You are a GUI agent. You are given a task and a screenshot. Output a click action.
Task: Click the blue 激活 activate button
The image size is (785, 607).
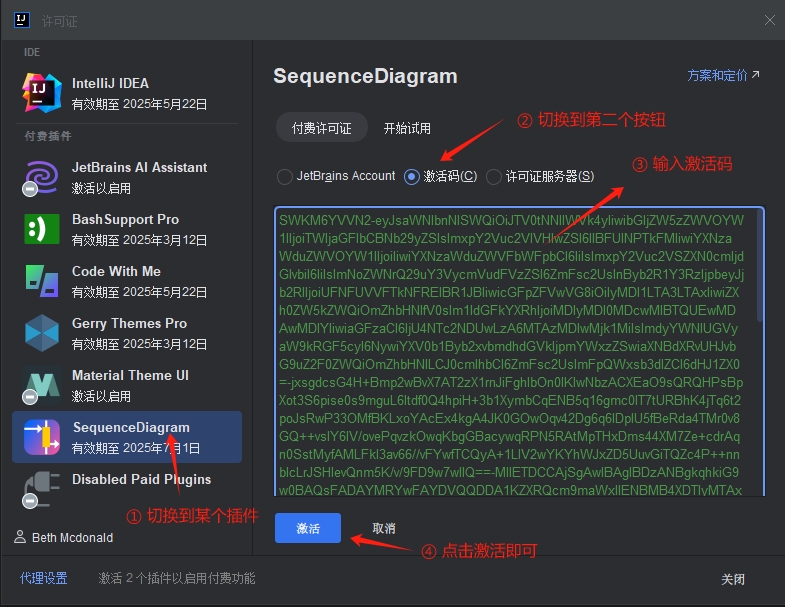(308, 528)
